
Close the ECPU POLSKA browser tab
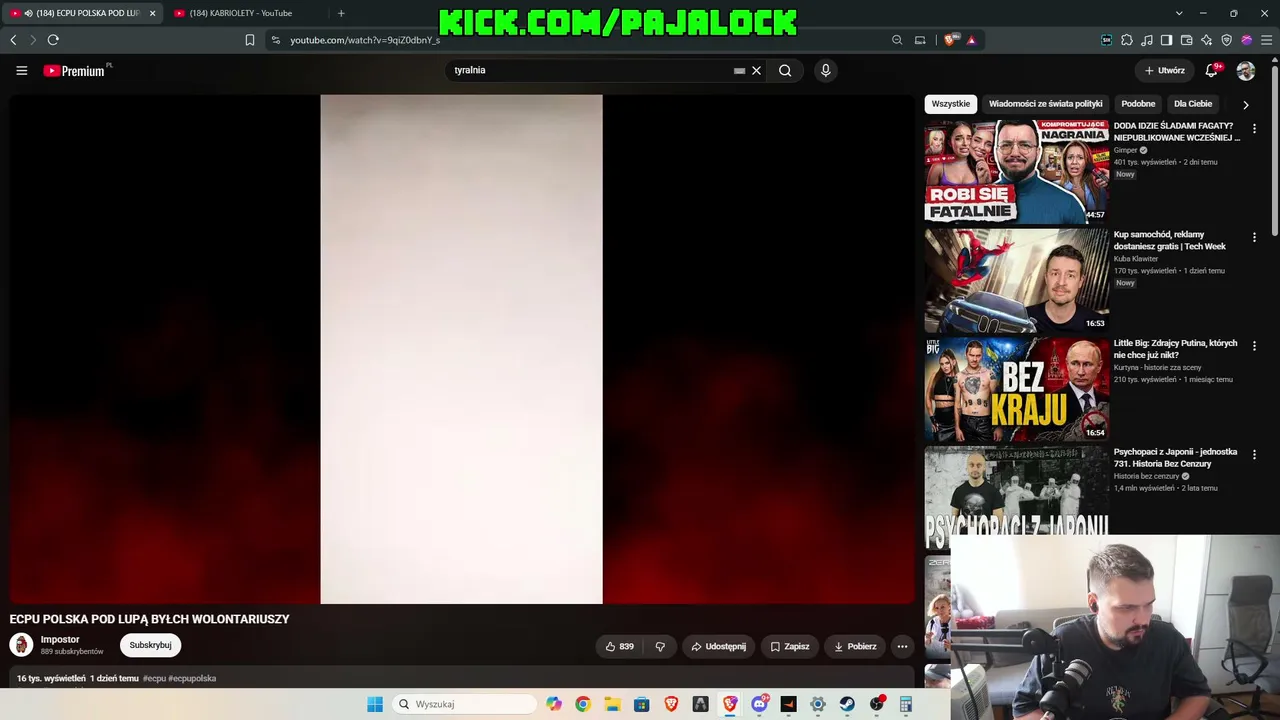[x=152, y=13]
